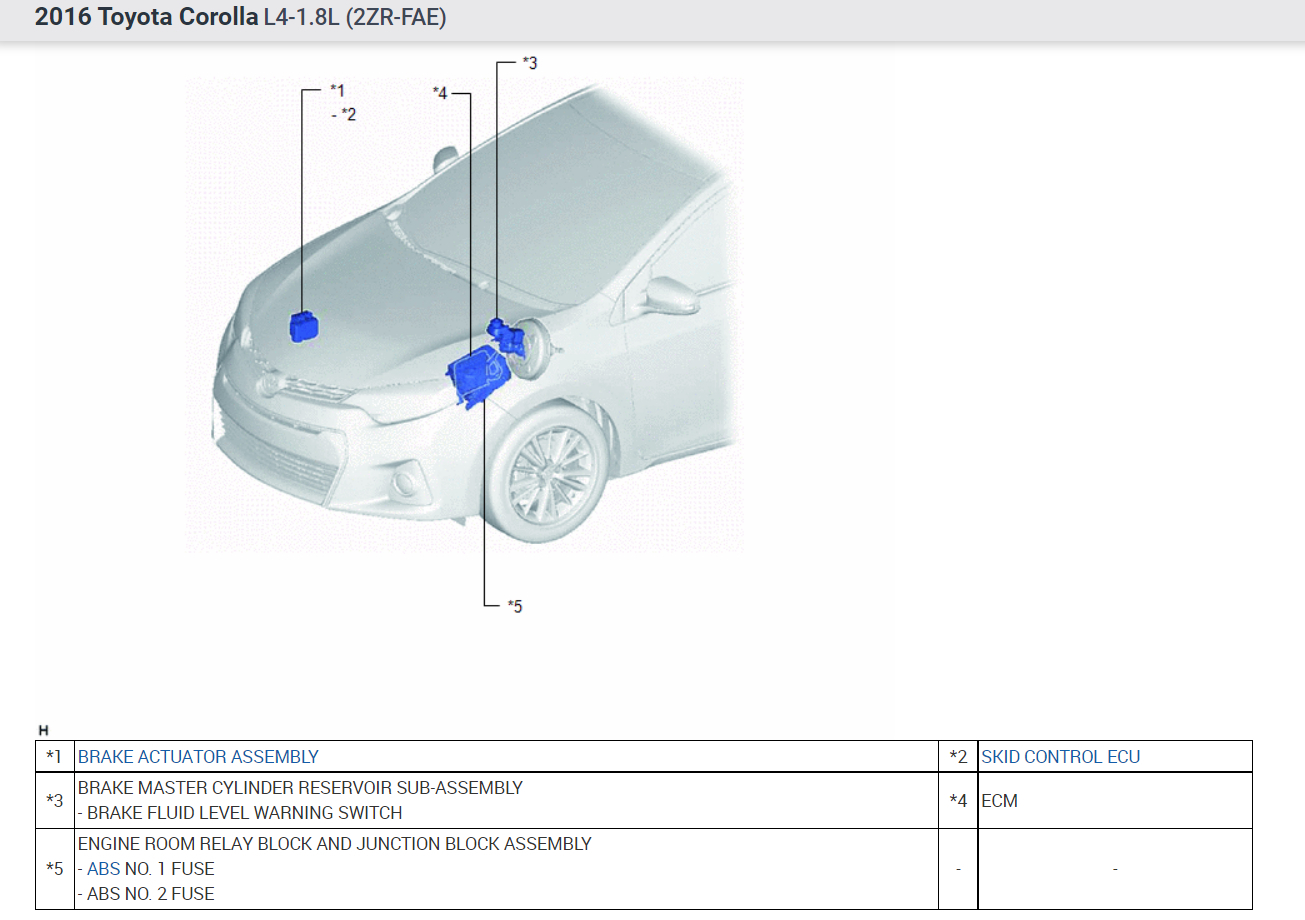The width and height of the screenshot is (1305, 920).
Task: Click the *4 callout label on the diagram
Action: 440,93
